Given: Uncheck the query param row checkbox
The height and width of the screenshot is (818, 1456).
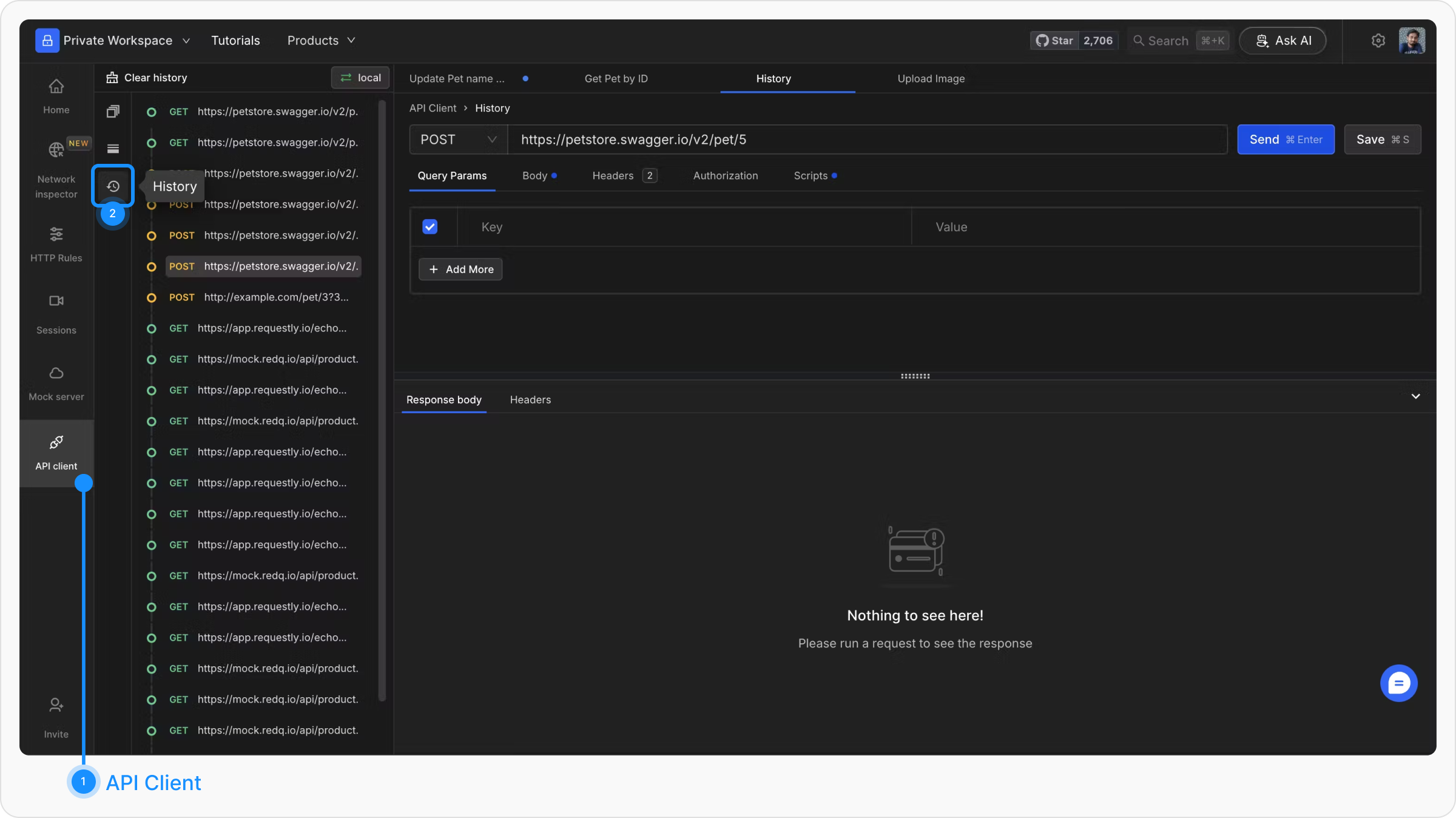Looking at the screenshot, I should (430, 227).
